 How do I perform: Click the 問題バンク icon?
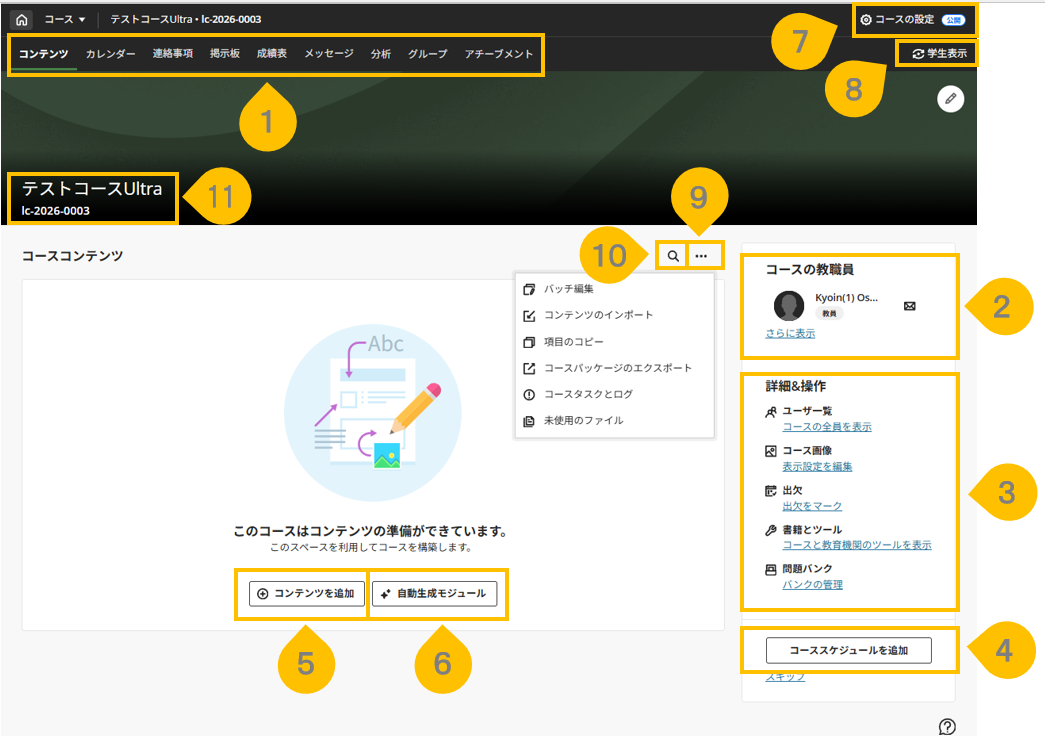pos(770,569)
